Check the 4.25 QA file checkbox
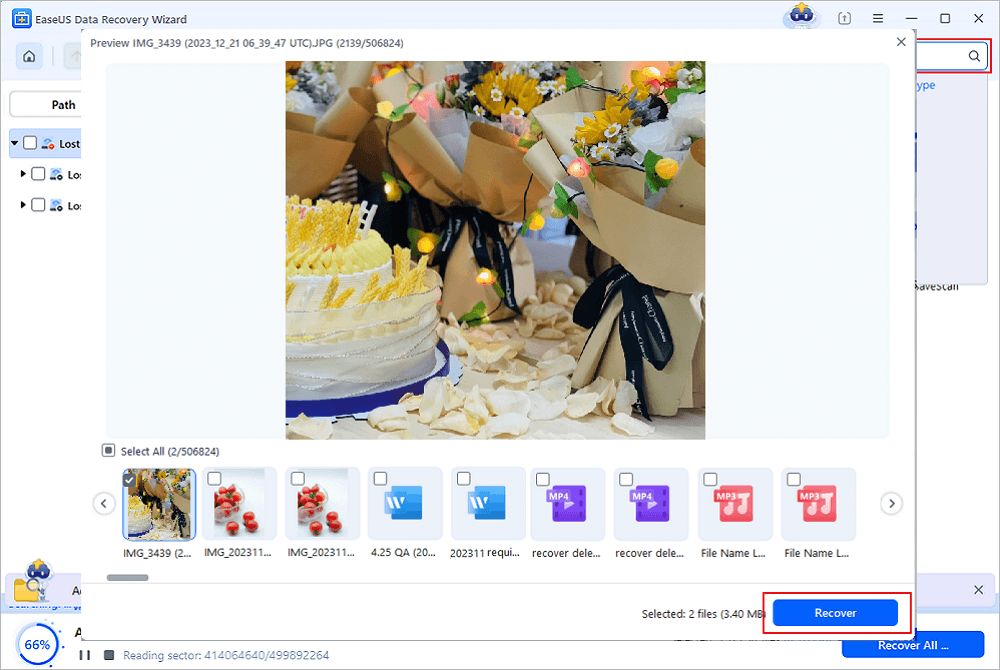 380,478
